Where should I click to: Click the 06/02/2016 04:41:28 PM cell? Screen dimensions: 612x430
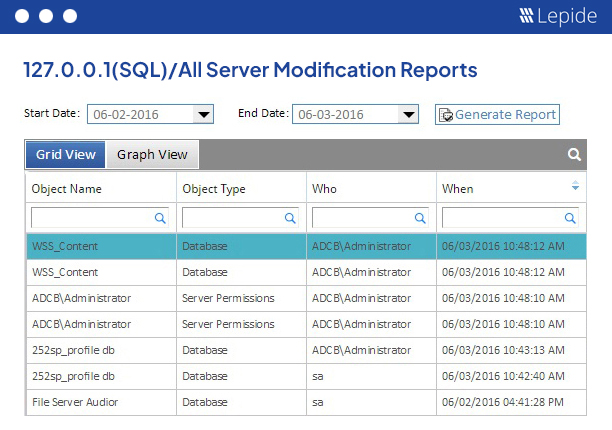[511, 402]
